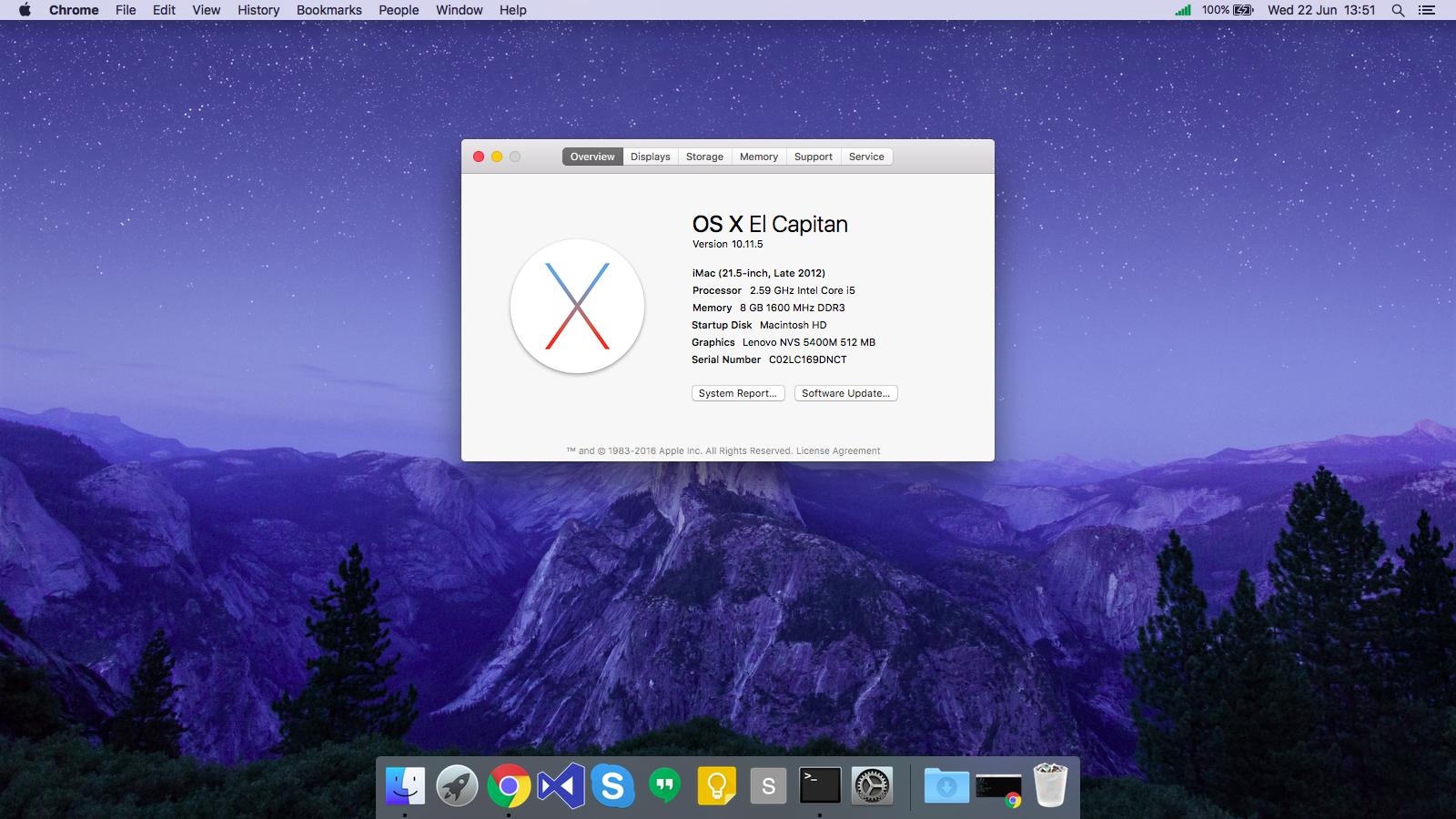
Task: Restore minimized Chrome app window in Dock
Action: point(998,788)
